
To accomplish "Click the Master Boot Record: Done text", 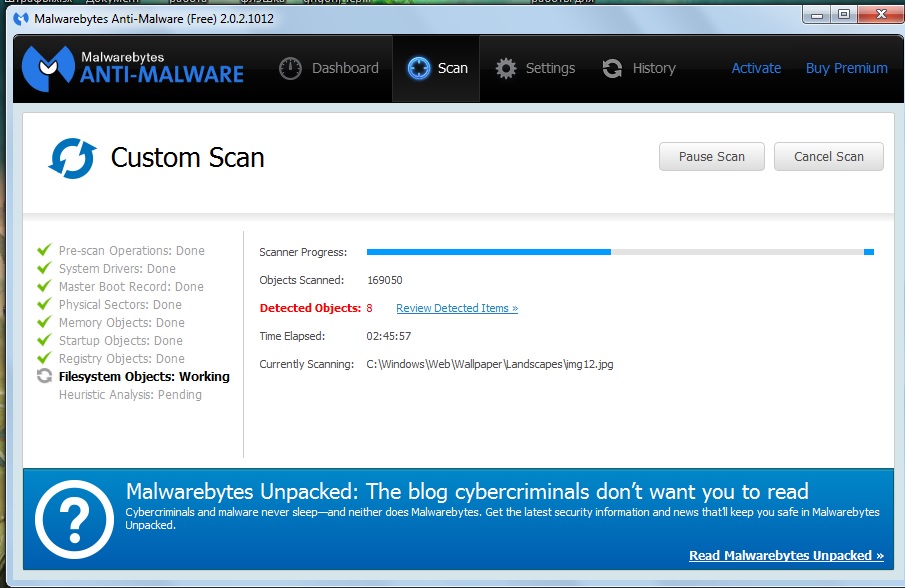I will [x=131, y=286].
